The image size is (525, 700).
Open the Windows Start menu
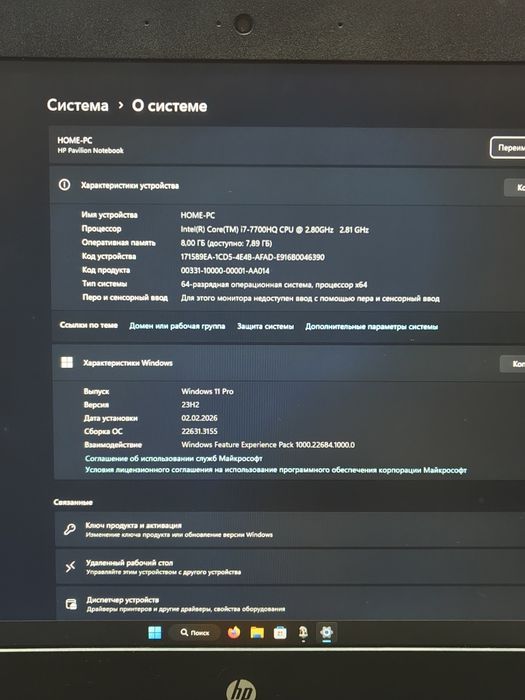coord(154,632)
